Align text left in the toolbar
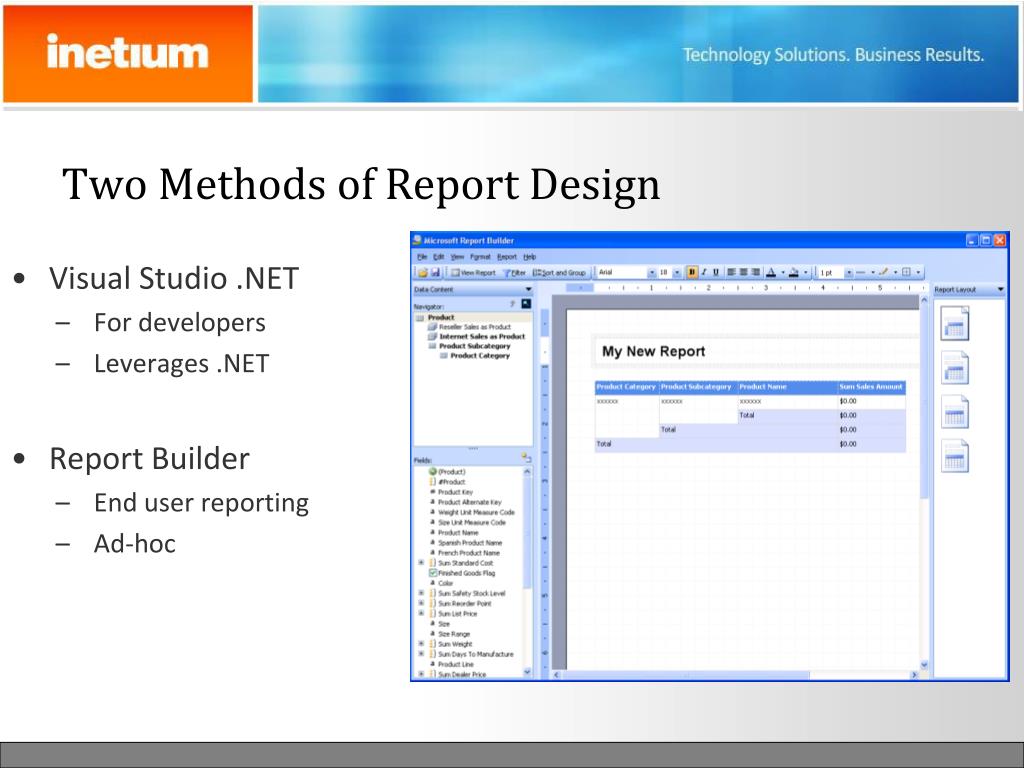1024x768 pixels. click(731, 272)
